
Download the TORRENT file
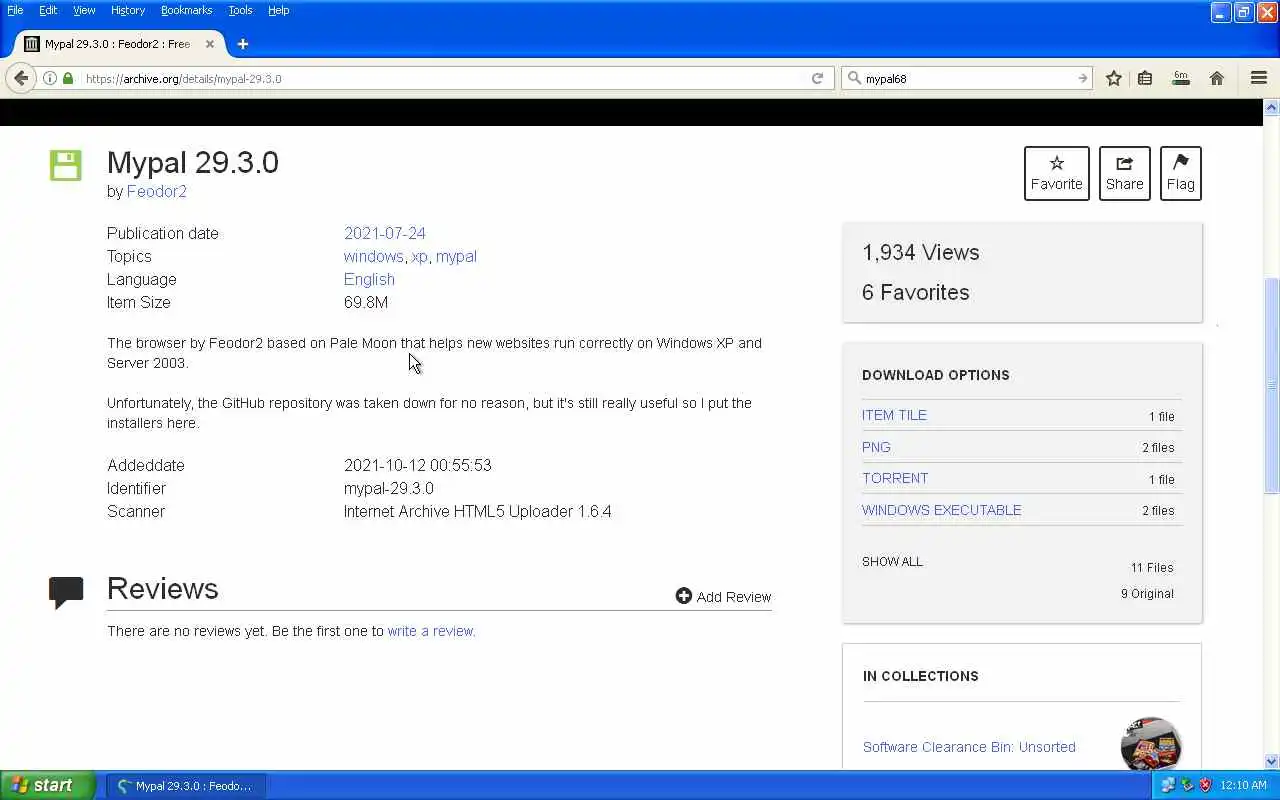pyautogui.click(x=895, y=478)
